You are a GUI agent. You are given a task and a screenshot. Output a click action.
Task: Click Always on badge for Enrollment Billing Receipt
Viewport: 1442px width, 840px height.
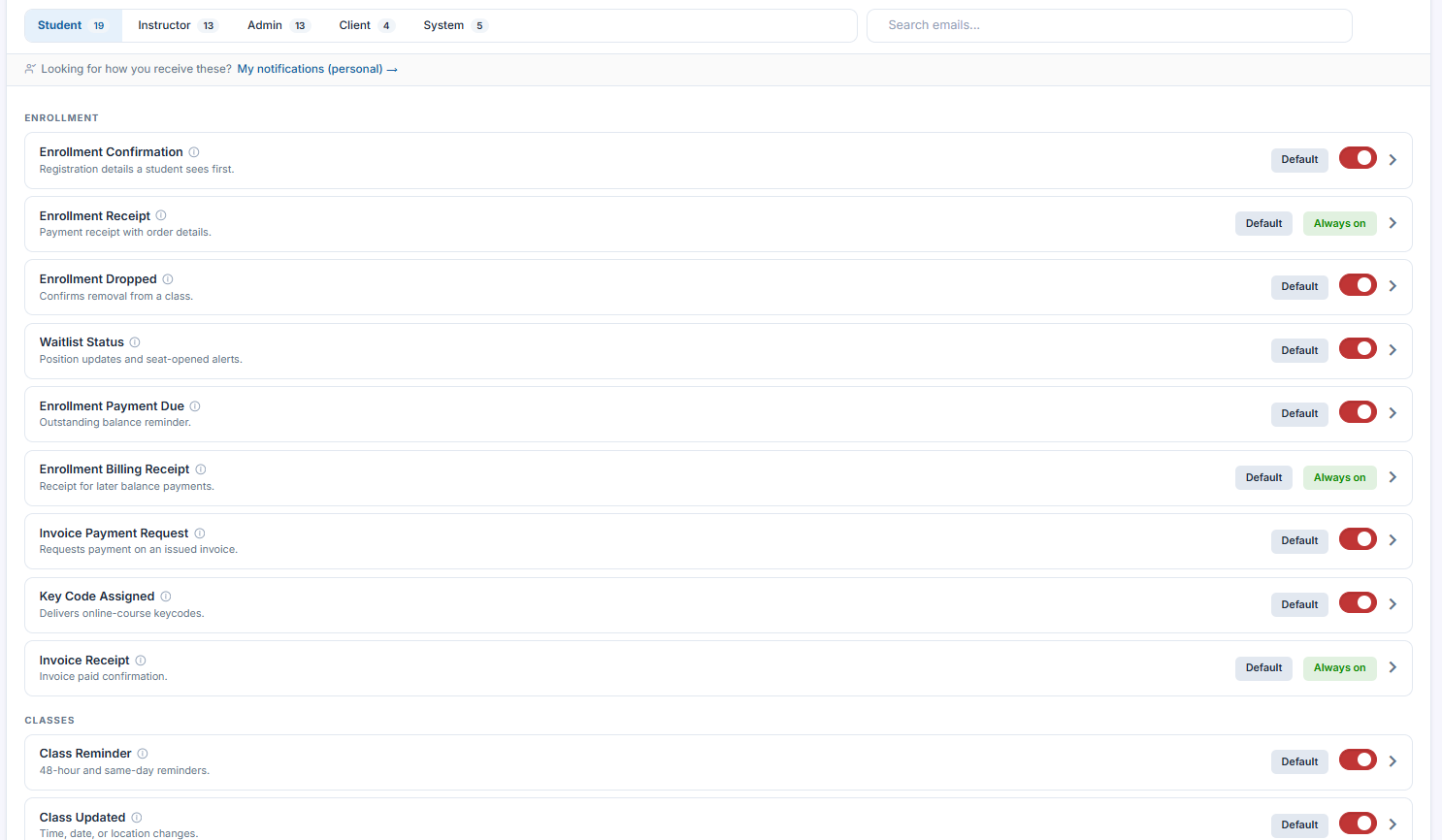click(x=1339, y=477)
